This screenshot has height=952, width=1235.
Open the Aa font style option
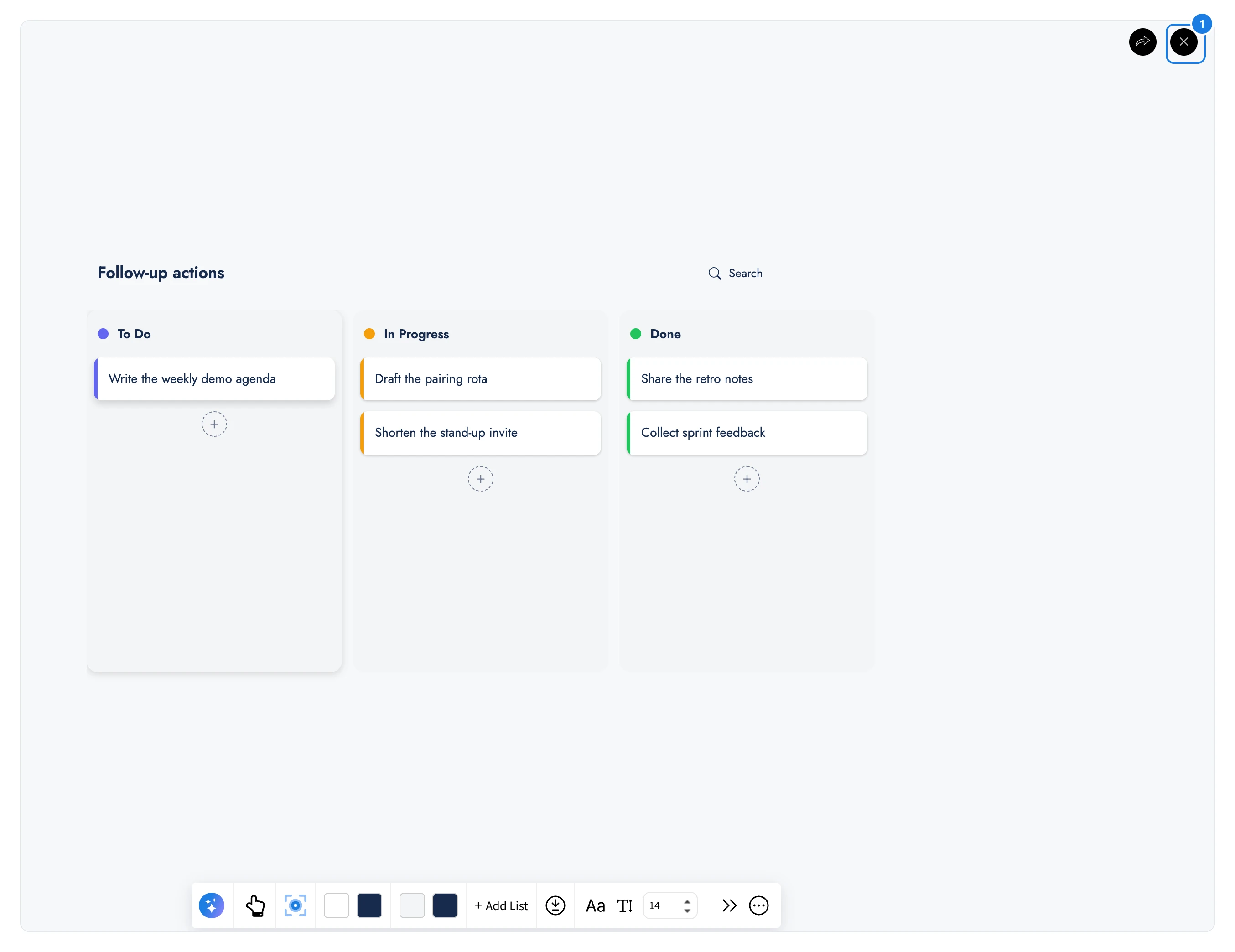tap(596, 906)
